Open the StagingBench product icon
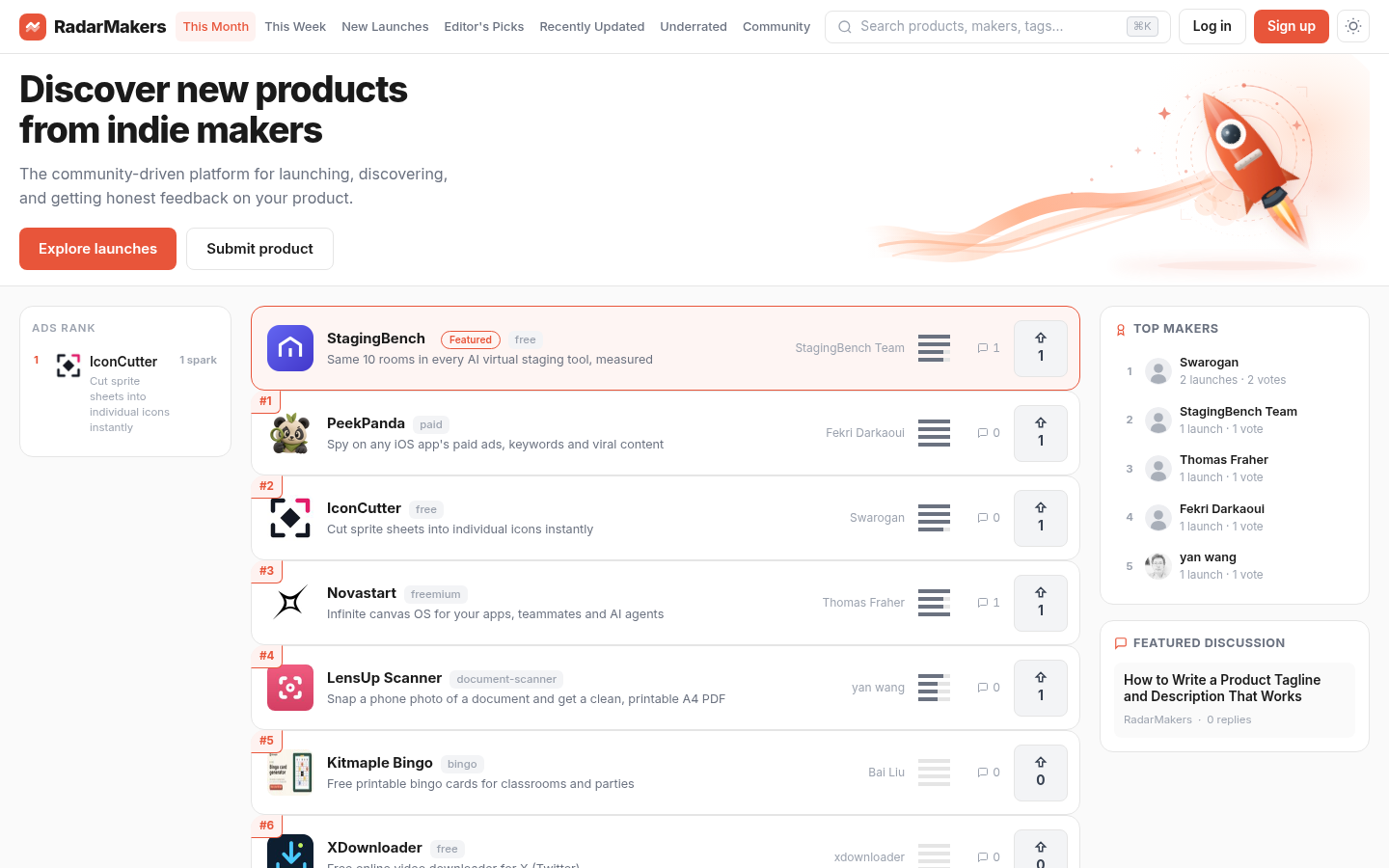The height and width of the screenshot is (868, 1389). pos(290,348)
